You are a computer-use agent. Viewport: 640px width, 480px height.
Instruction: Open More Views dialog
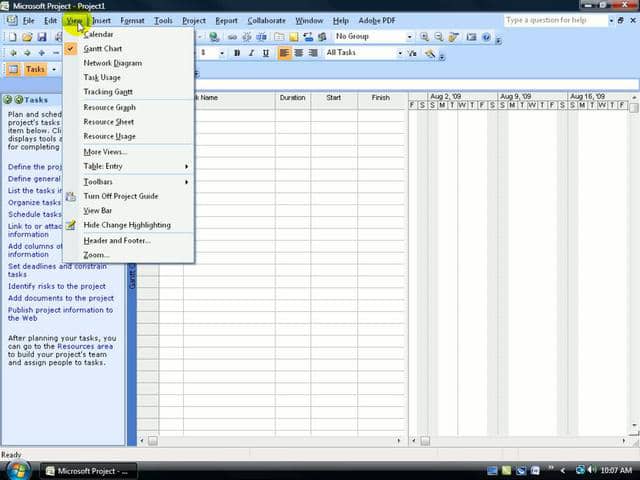[128, 152]
